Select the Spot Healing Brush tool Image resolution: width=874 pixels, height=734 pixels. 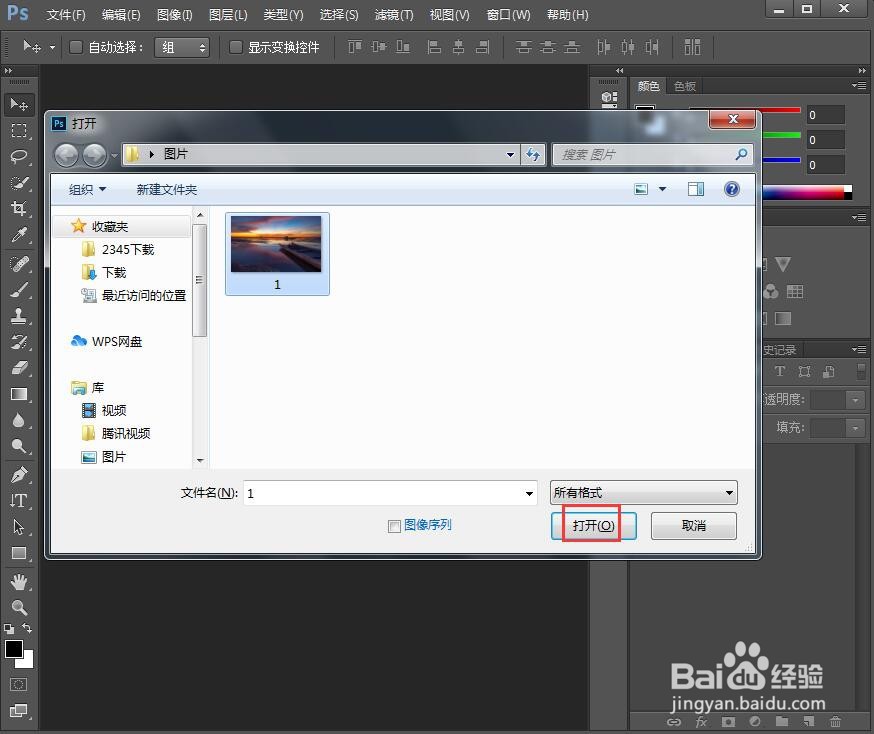click(x=19, y=264)
